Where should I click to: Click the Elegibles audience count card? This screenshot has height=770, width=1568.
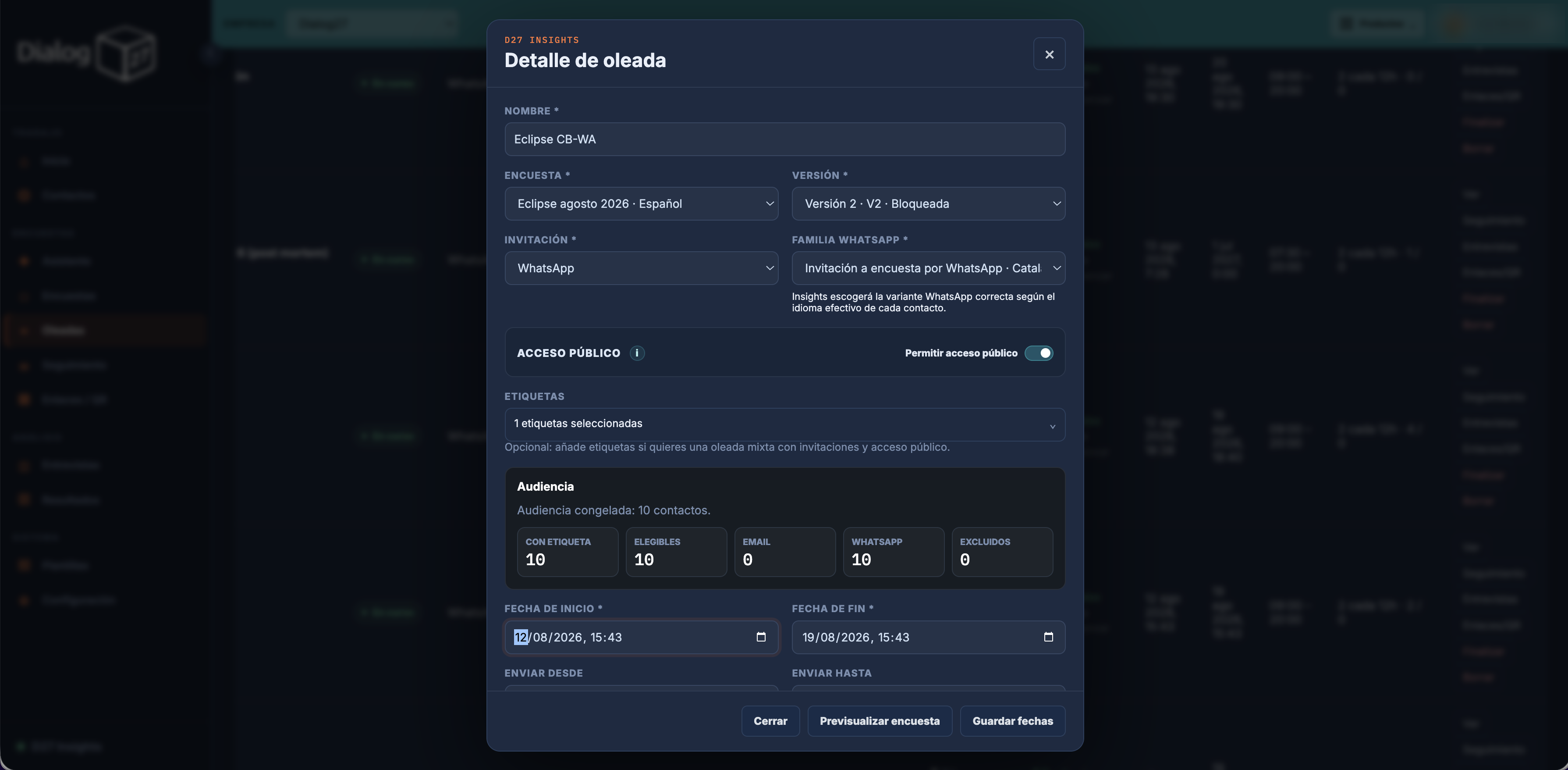tap(676, 552)
